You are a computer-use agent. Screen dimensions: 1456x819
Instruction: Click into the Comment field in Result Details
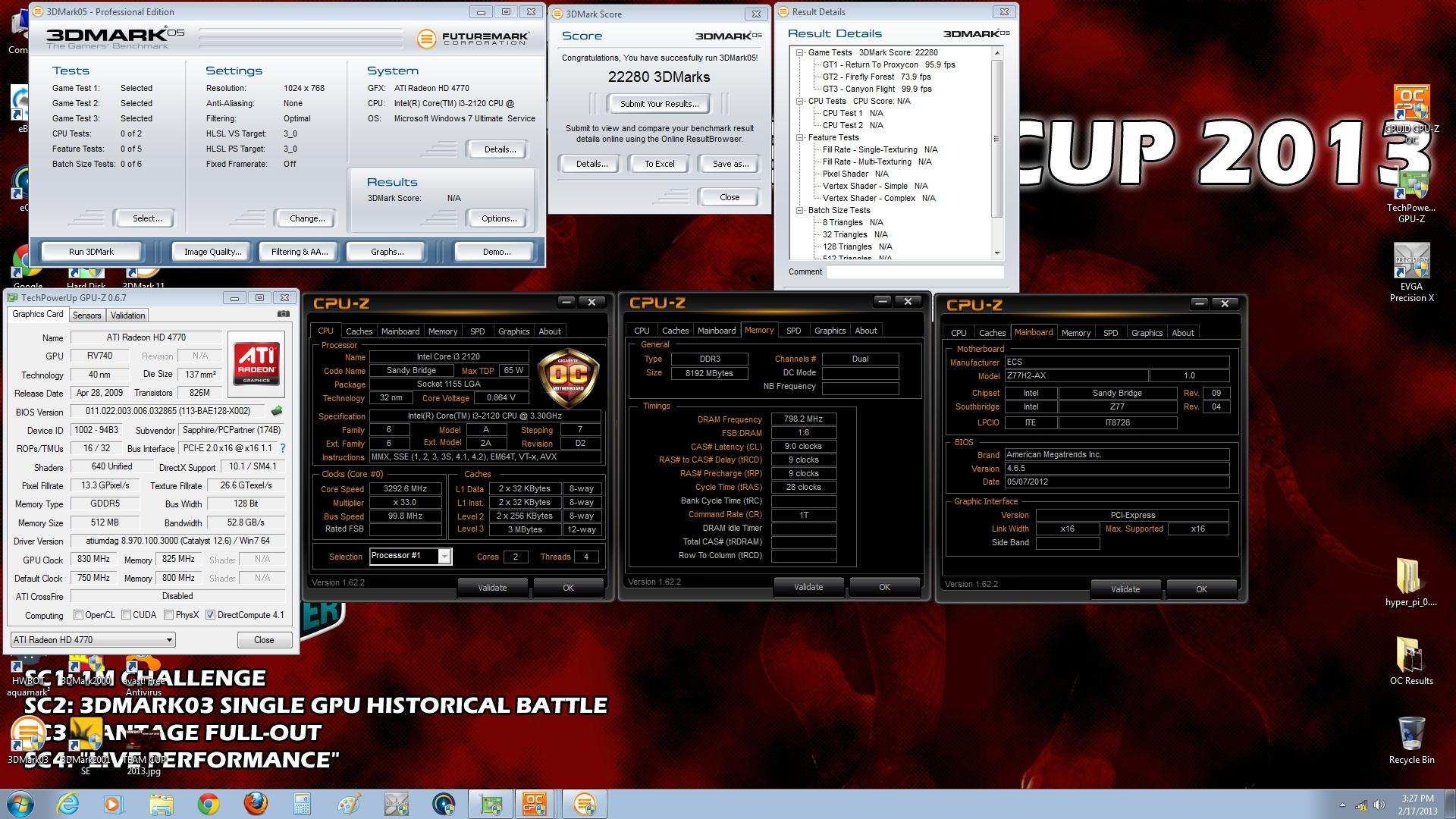915,271
